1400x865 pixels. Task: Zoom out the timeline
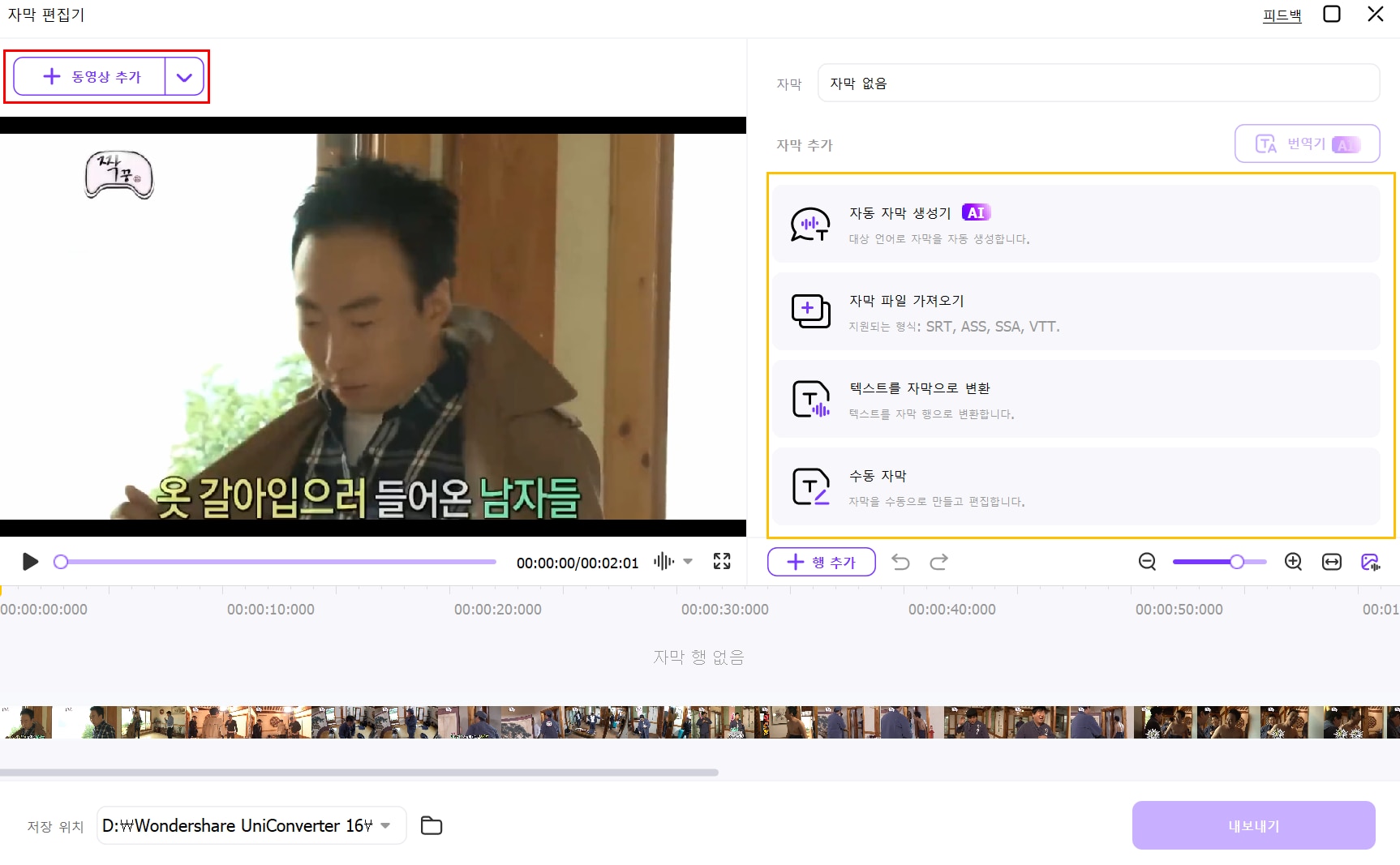pos(1147,561)
